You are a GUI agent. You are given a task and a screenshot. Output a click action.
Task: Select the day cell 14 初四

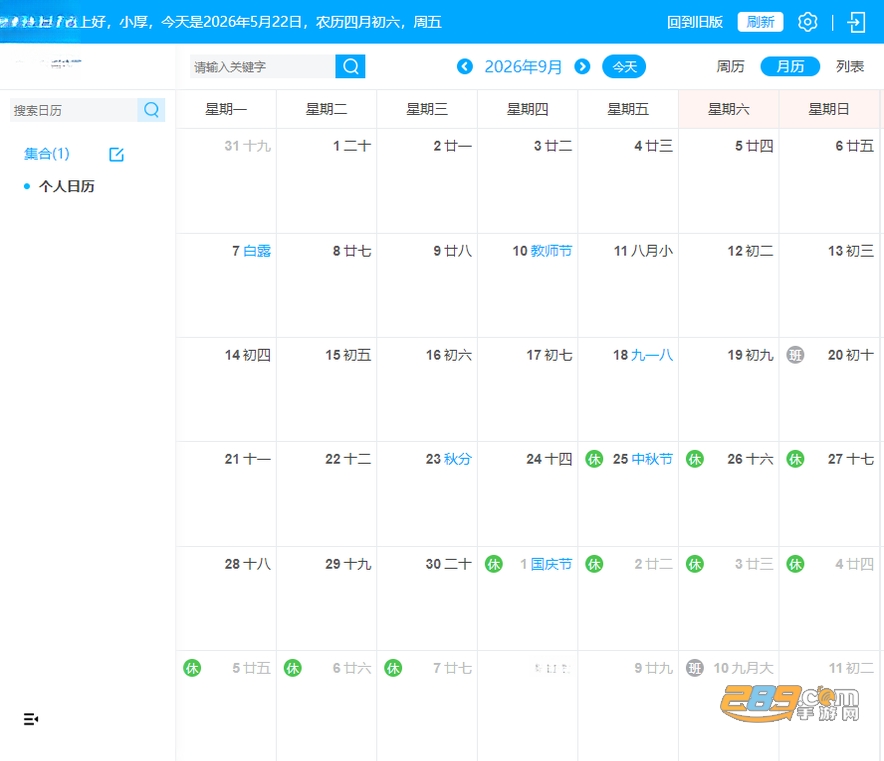click(226, 390)
